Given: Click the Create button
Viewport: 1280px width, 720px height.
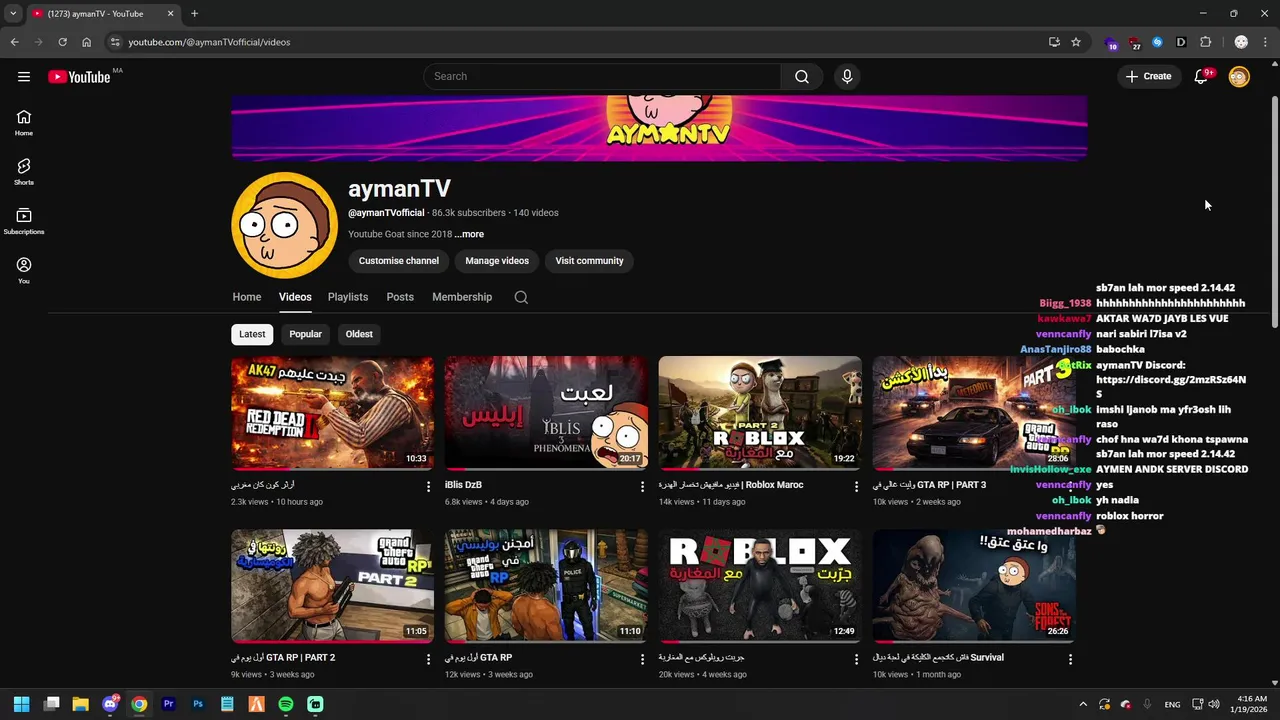Looking at the screenshot, I should coord(1148,76).
